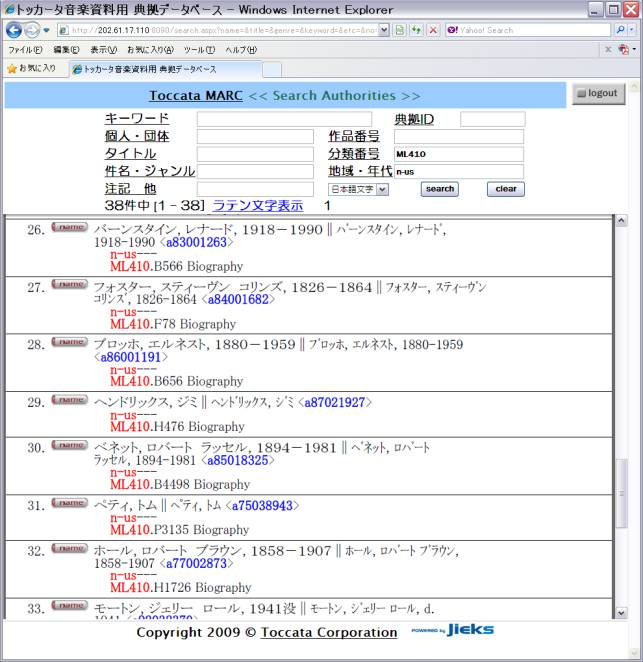The height and width of the screenshot is (662, 643).
Task: Click the results list scroll down arrow
Action: [x=621, y=613]
